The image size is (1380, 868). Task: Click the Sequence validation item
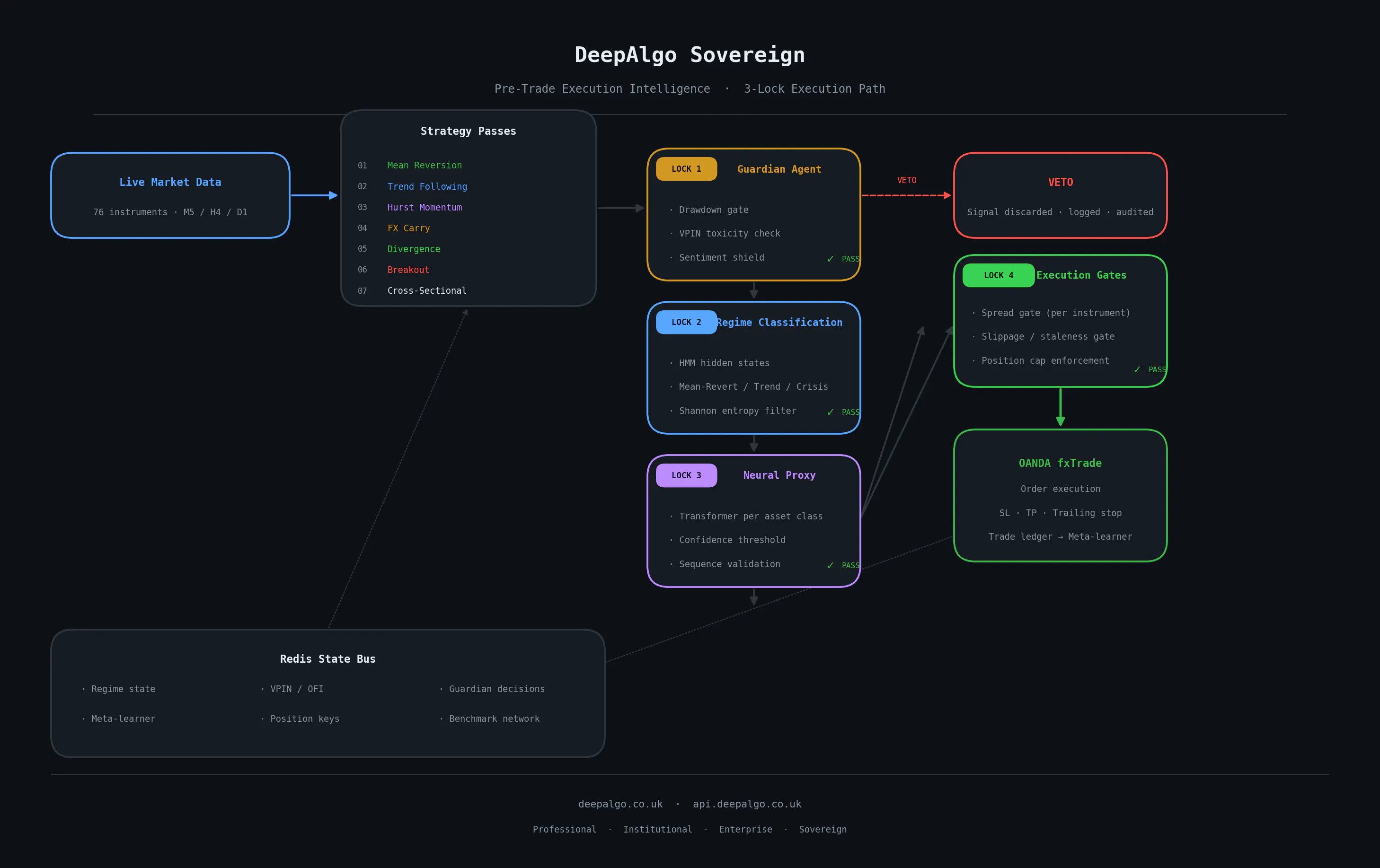point(729,564)
